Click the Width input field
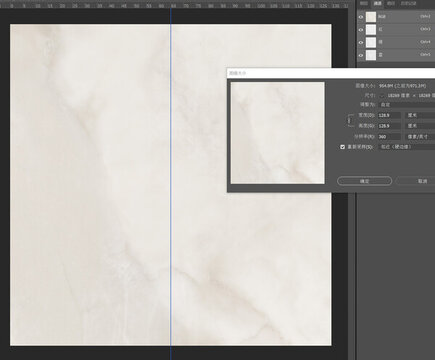435x360 pixels. [389, 115]
